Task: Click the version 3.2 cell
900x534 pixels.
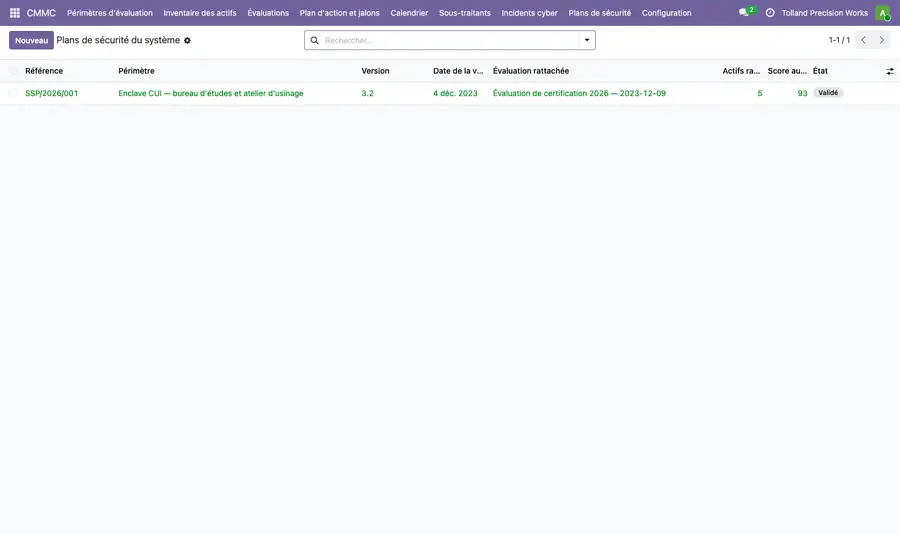Action: pyautogui.click(x=367, y=93)
